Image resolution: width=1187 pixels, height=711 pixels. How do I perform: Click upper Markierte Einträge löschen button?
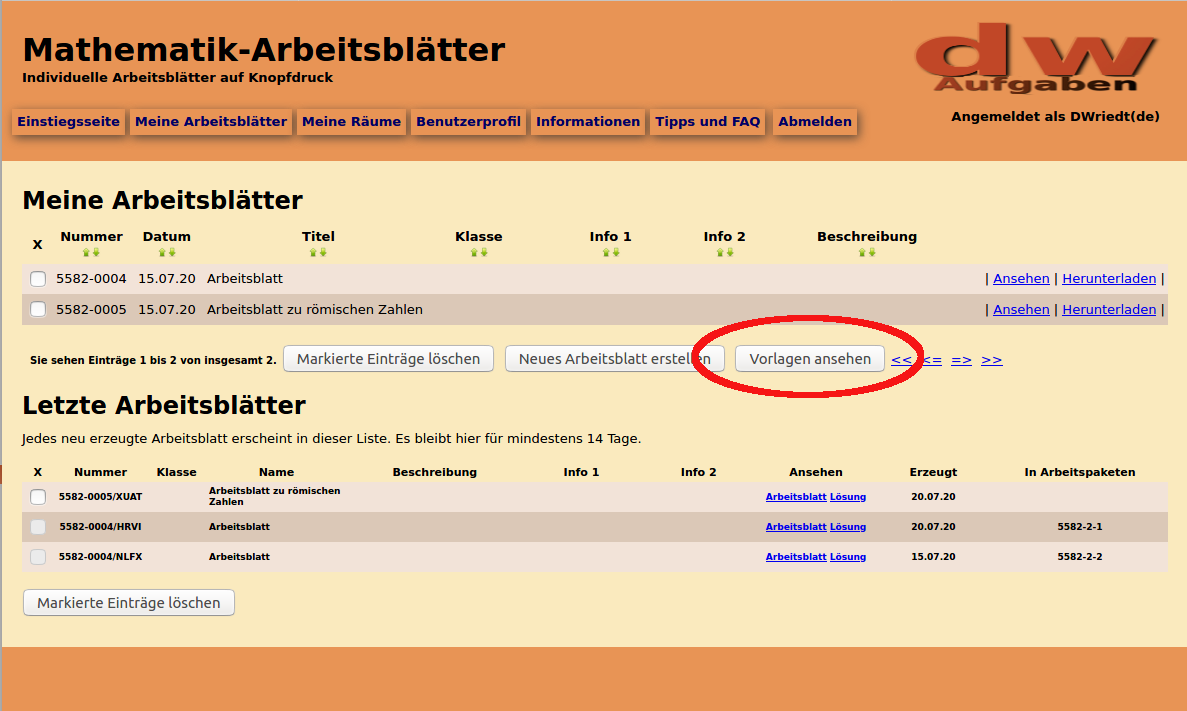pos(388,359)
